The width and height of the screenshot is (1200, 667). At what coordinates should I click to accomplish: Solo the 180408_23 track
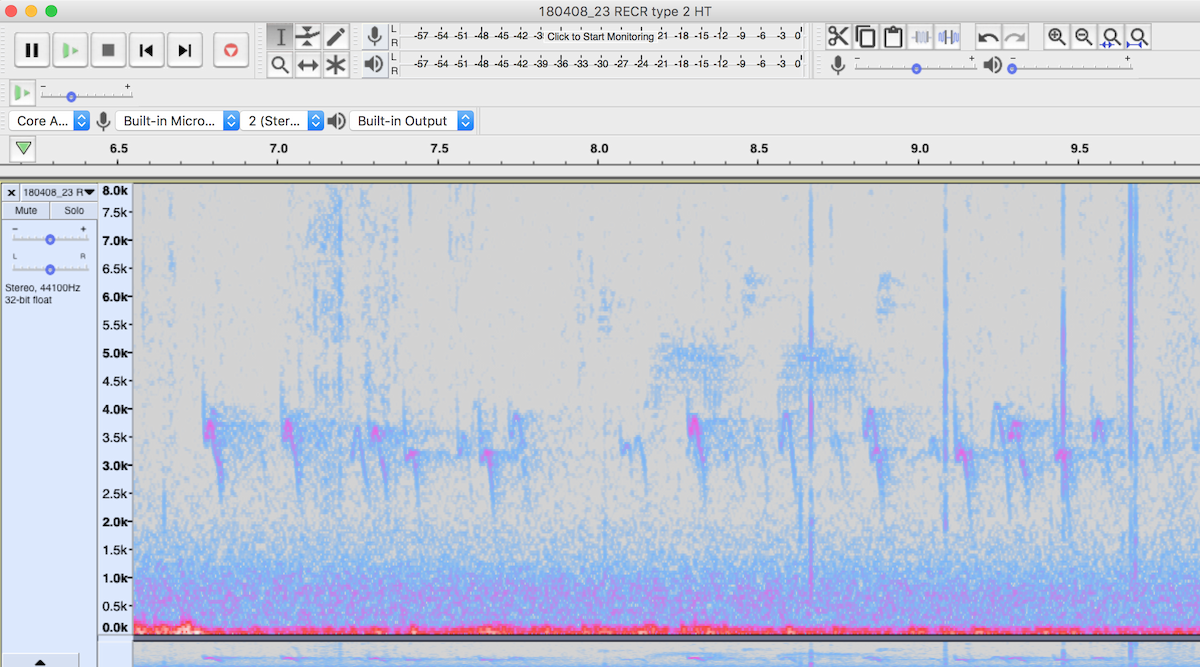tap(74, 210)
